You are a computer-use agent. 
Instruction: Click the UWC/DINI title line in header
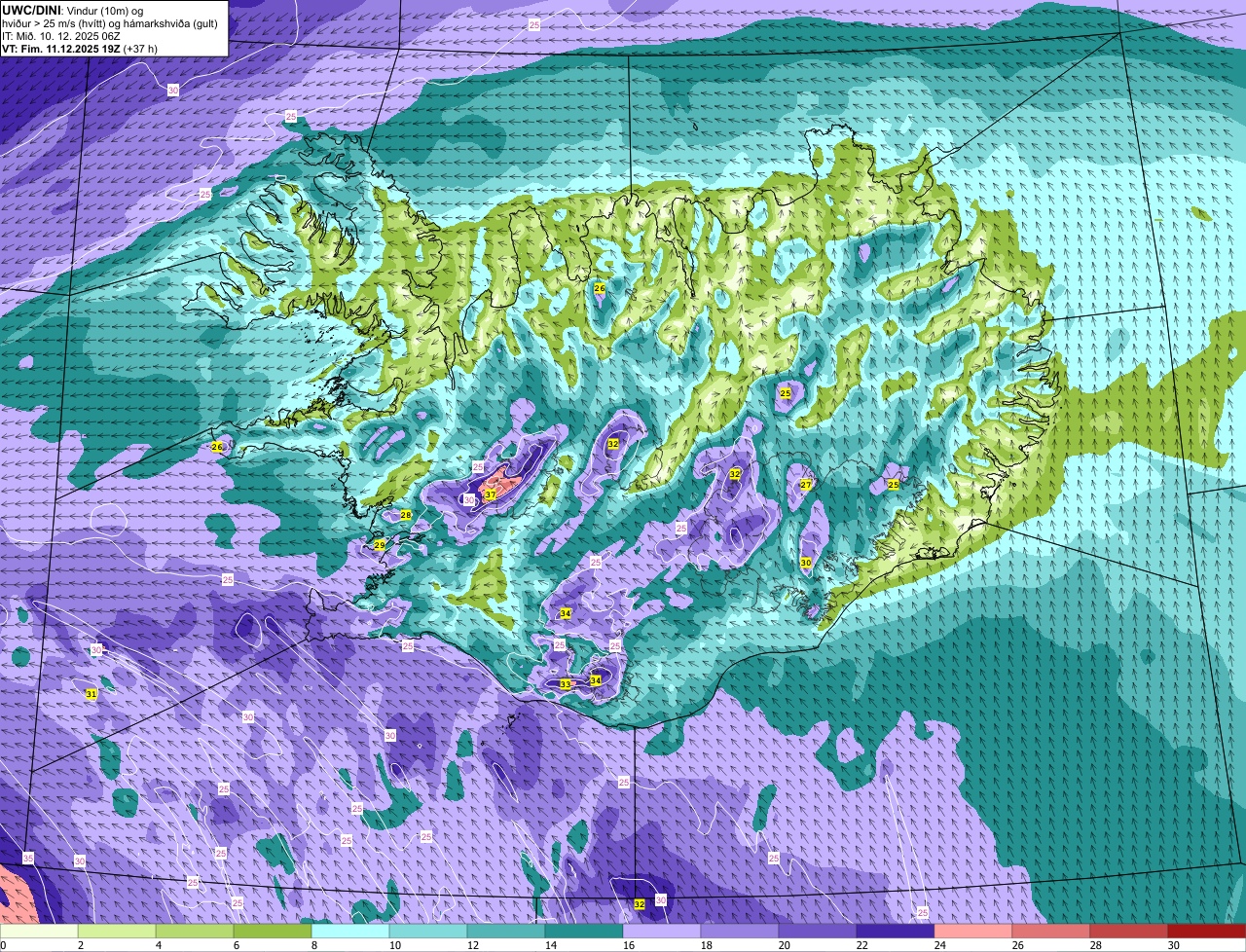coord(73,10)
